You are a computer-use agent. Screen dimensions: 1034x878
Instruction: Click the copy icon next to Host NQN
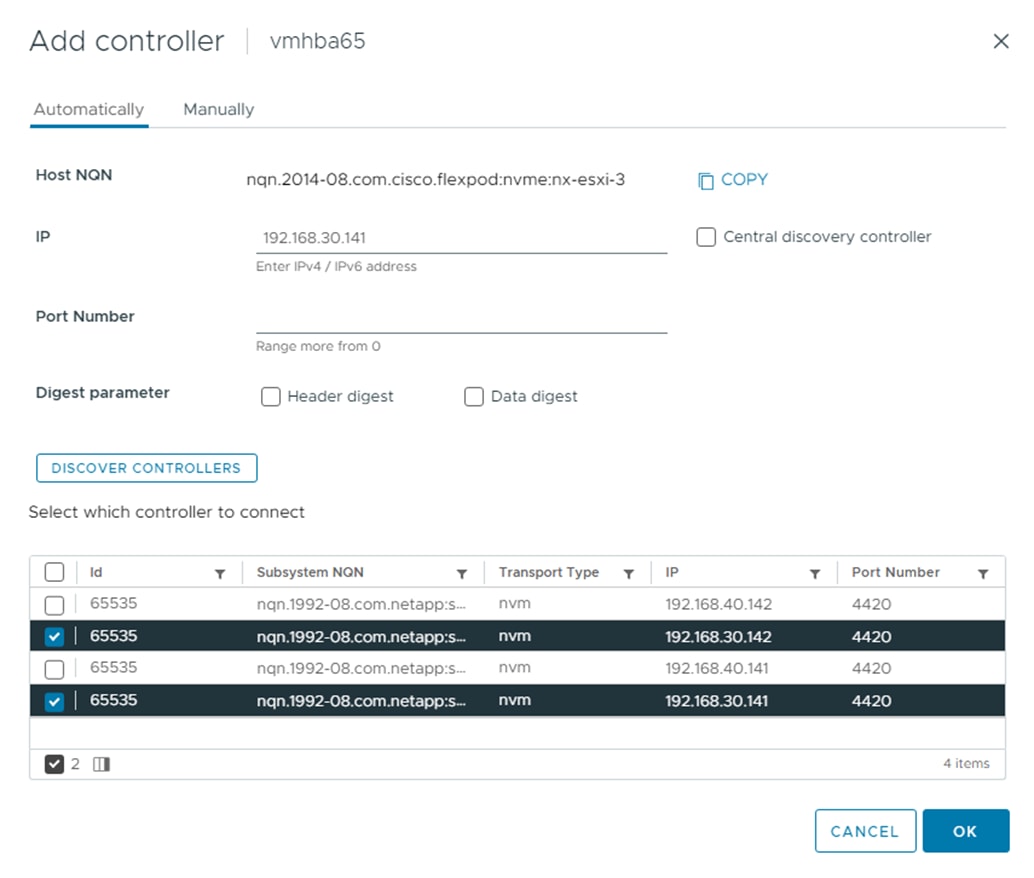click(706, 181)
